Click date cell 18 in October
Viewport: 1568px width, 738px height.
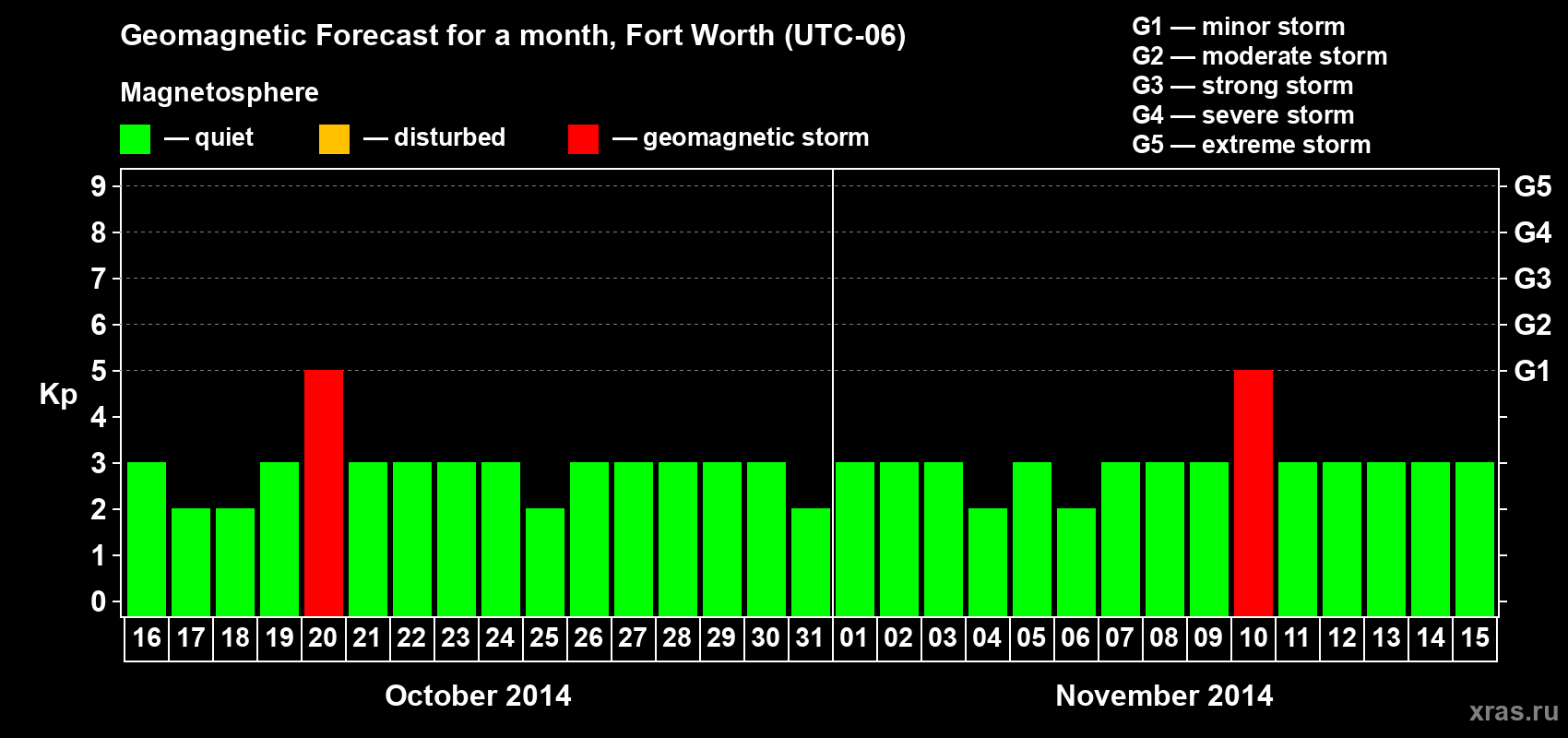coord(235,638)
